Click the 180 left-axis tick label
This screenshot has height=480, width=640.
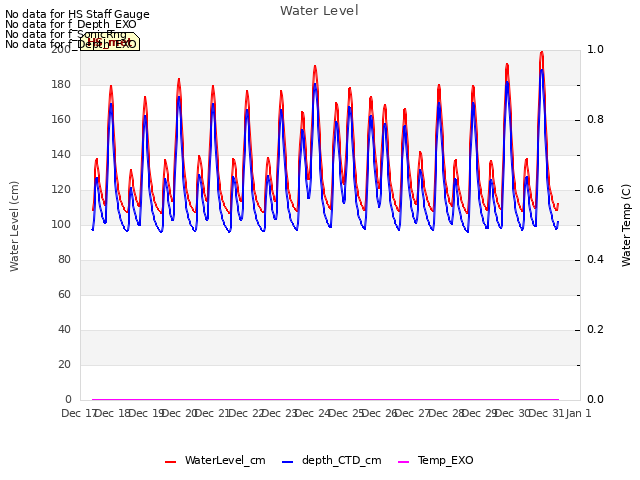61,84
